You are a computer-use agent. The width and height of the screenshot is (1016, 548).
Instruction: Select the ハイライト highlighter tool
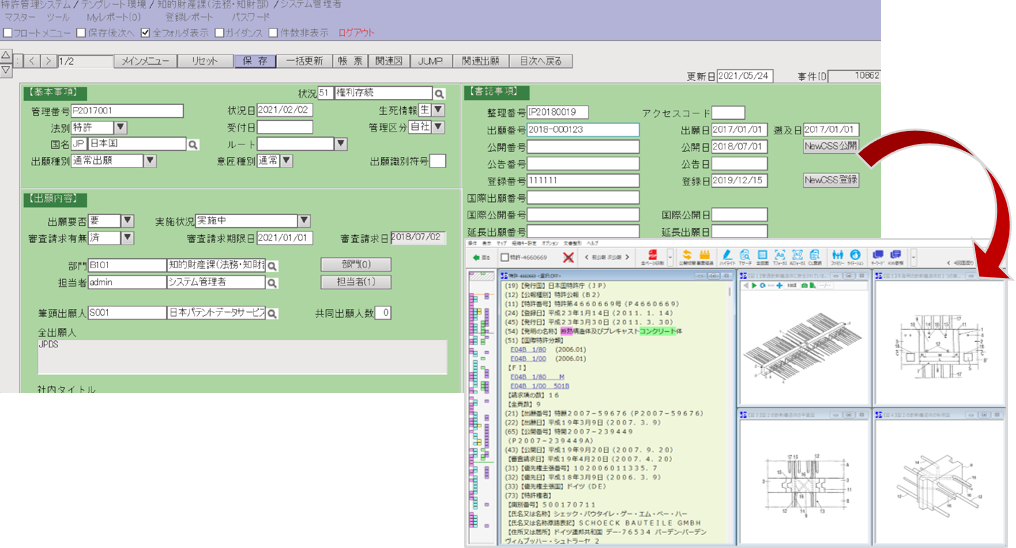coord(727,257)
